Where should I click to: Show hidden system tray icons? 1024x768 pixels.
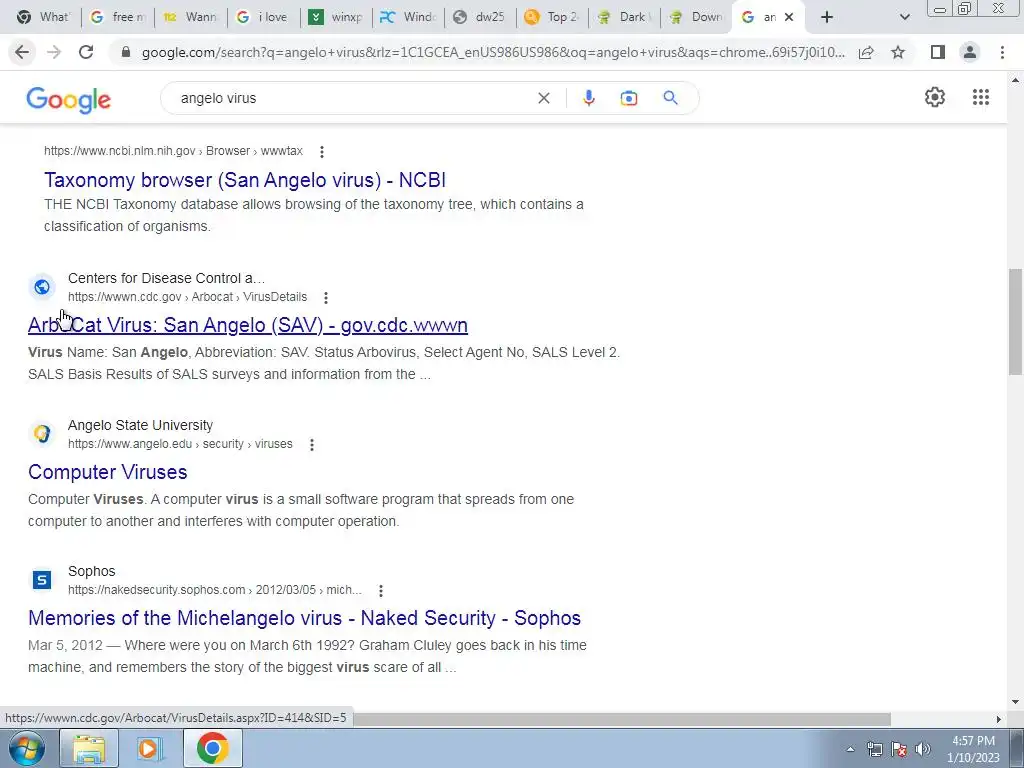(850, 749)
